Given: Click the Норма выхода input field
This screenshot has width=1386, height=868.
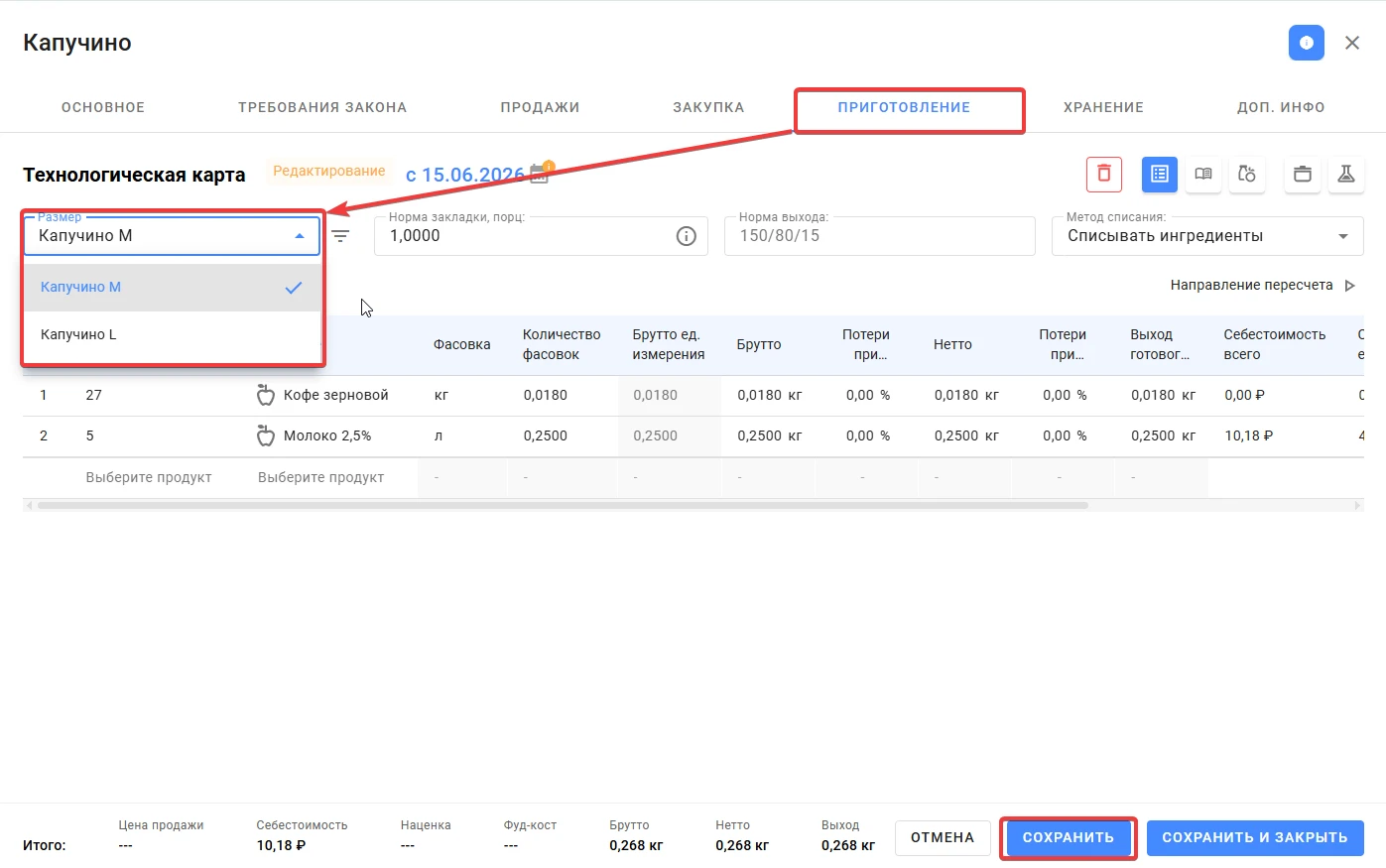Looking at the screenshot, I should 879,236.
